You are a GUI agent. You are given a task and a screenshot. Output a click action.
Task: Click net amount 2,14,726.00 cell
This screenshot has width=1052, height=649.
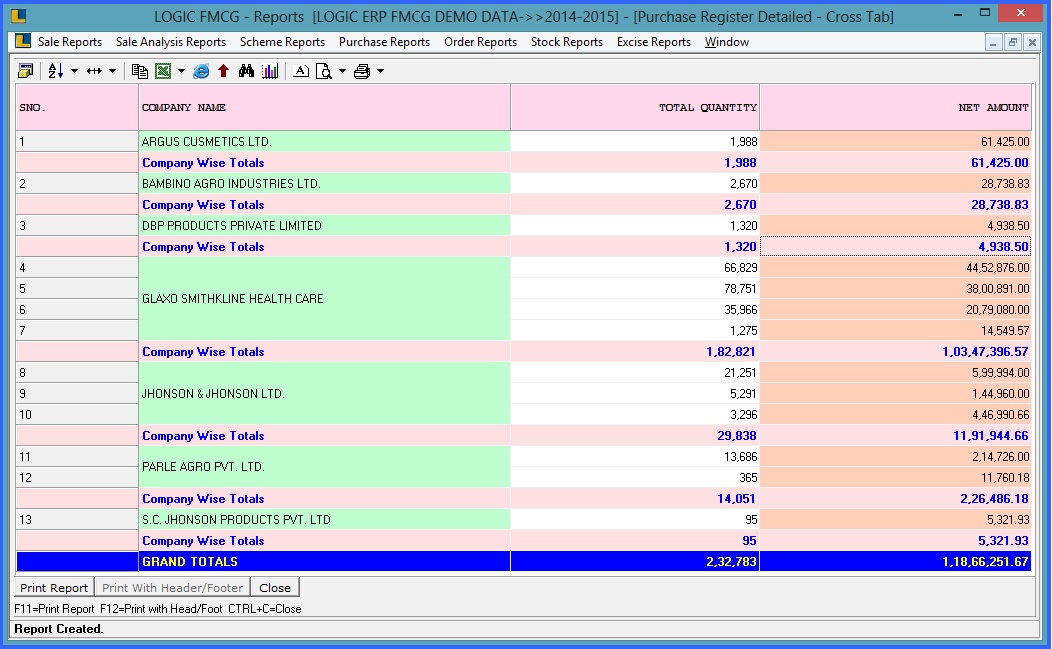[896, 456]
